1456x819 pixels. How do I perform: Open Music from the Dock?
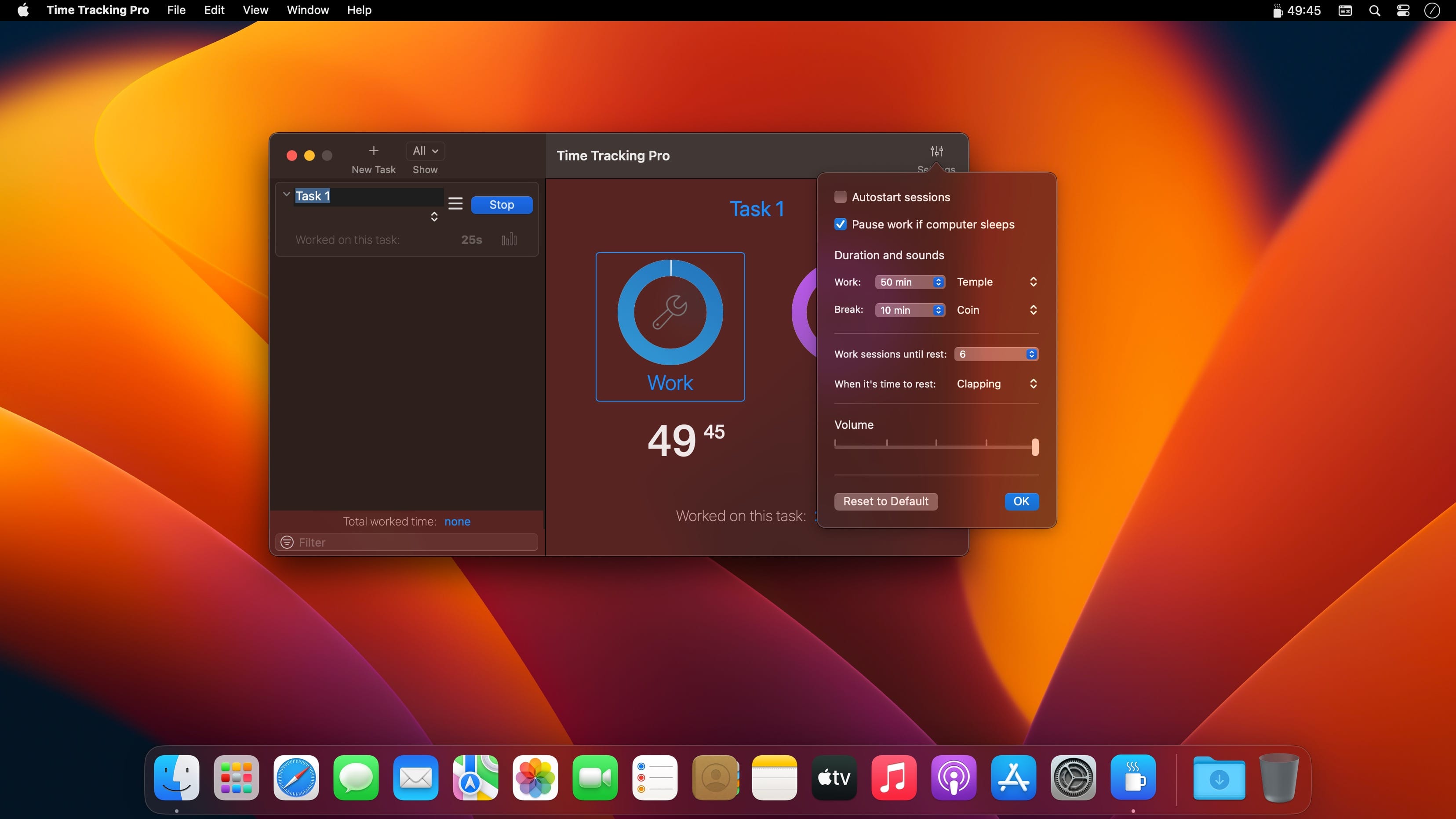(894, 778)
